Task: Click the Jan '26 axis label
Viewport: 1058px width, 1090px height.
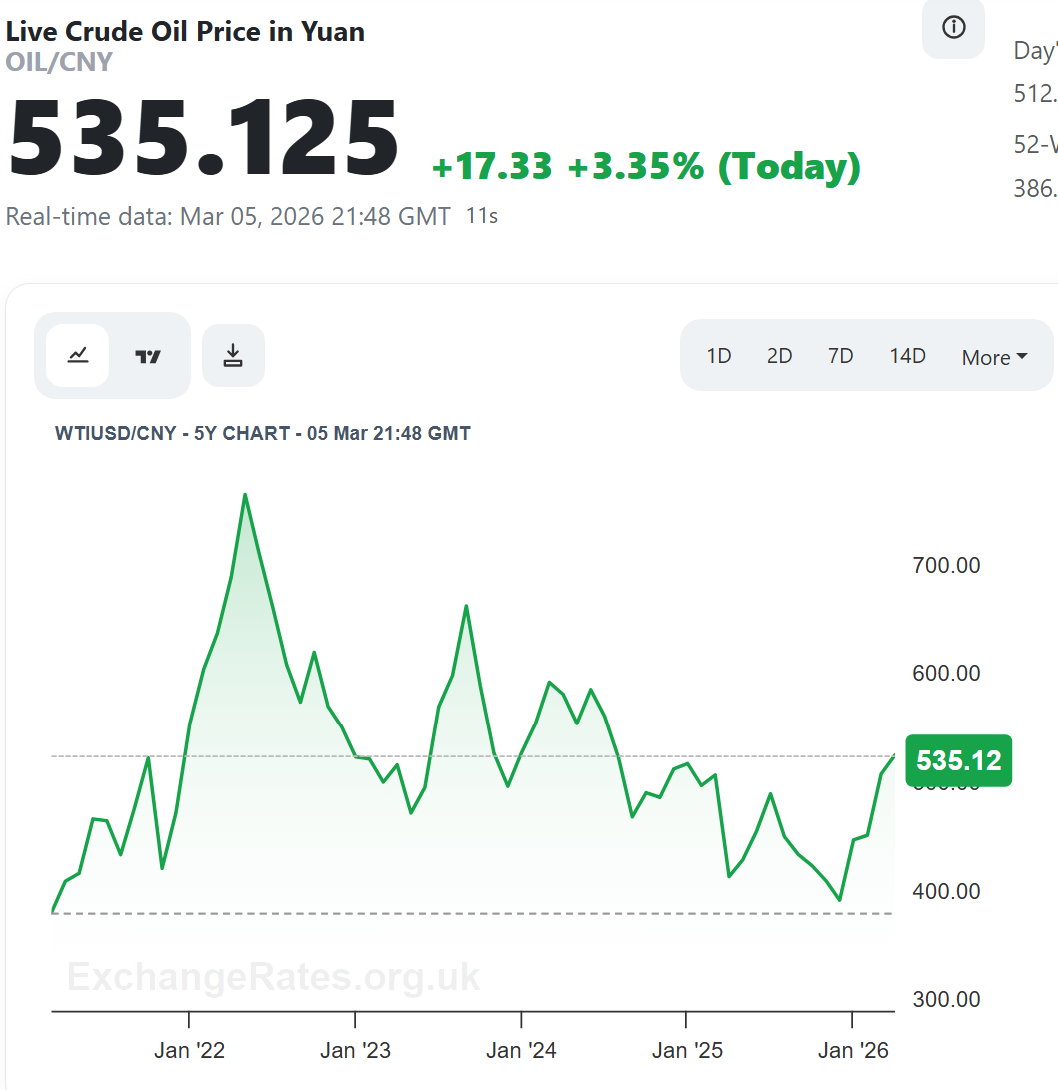Action: 853,1050
